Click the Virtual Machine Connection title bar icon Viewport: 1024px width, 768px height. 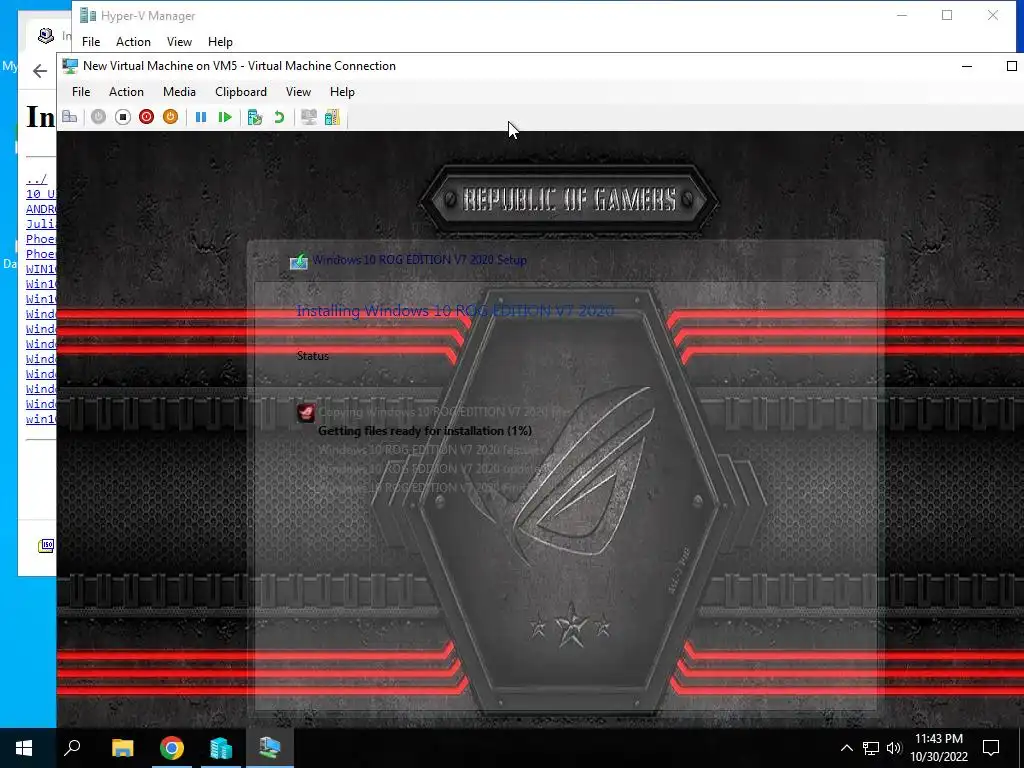pyautogui.click(x=70, y=66)
